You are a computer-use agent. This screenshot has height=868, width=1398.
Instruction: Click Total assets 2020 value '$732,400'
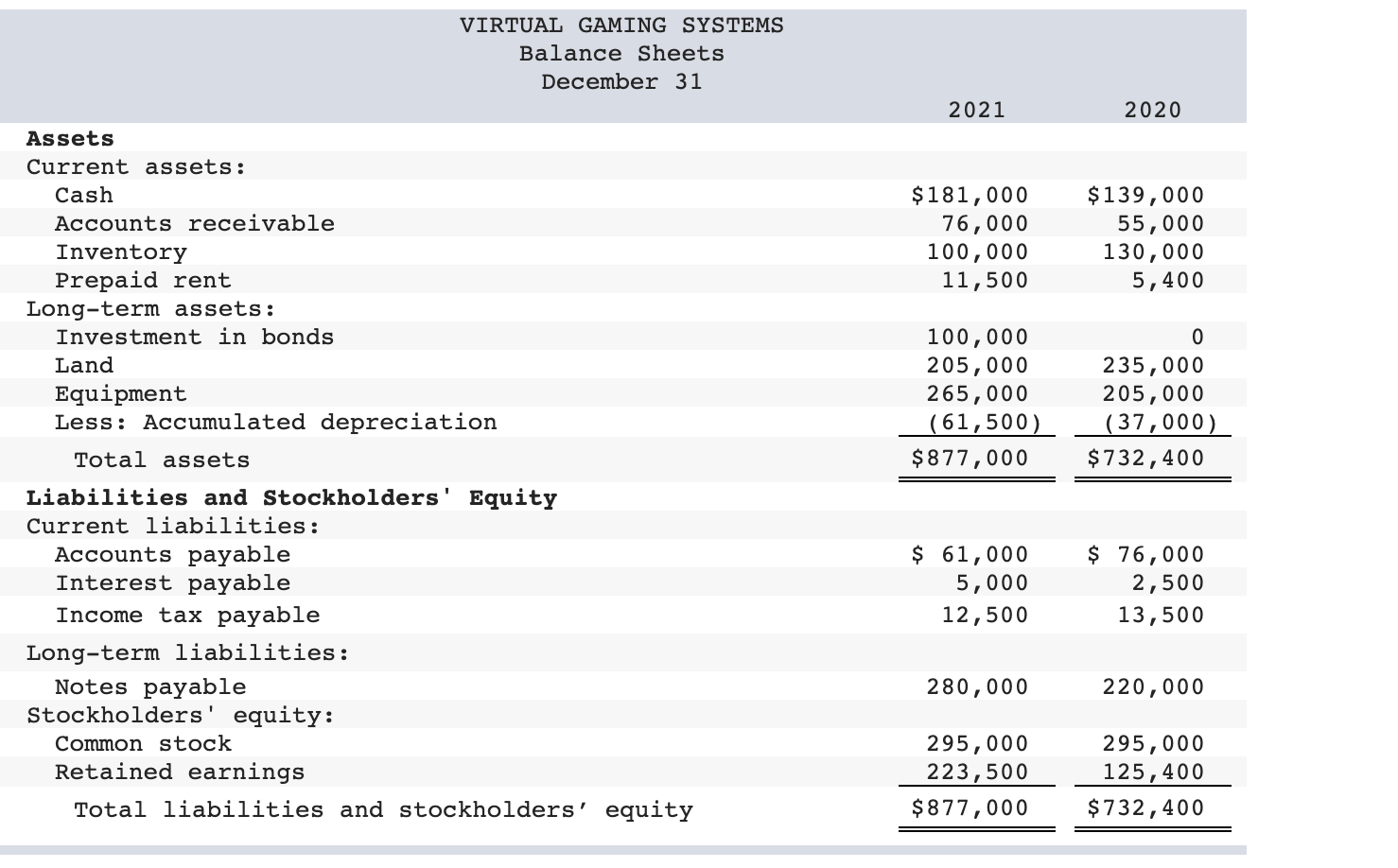pyautogui.click(x=1145, y=458)
